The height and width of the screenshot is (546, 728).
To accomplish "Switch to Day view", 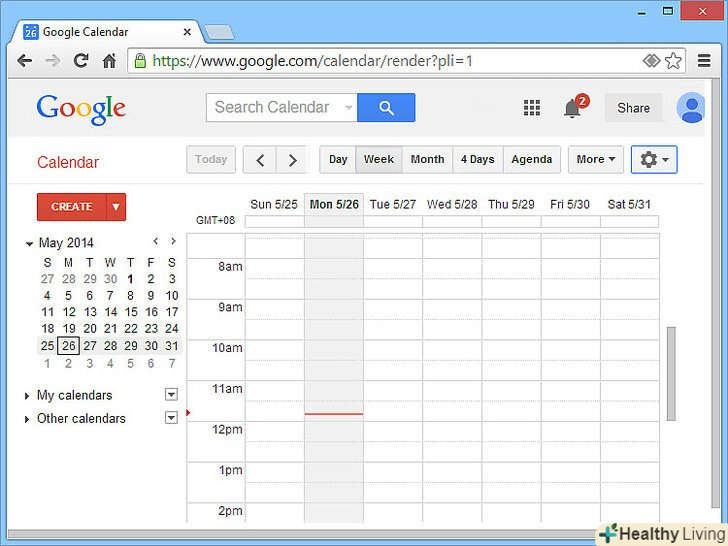I will coord(338,160).
